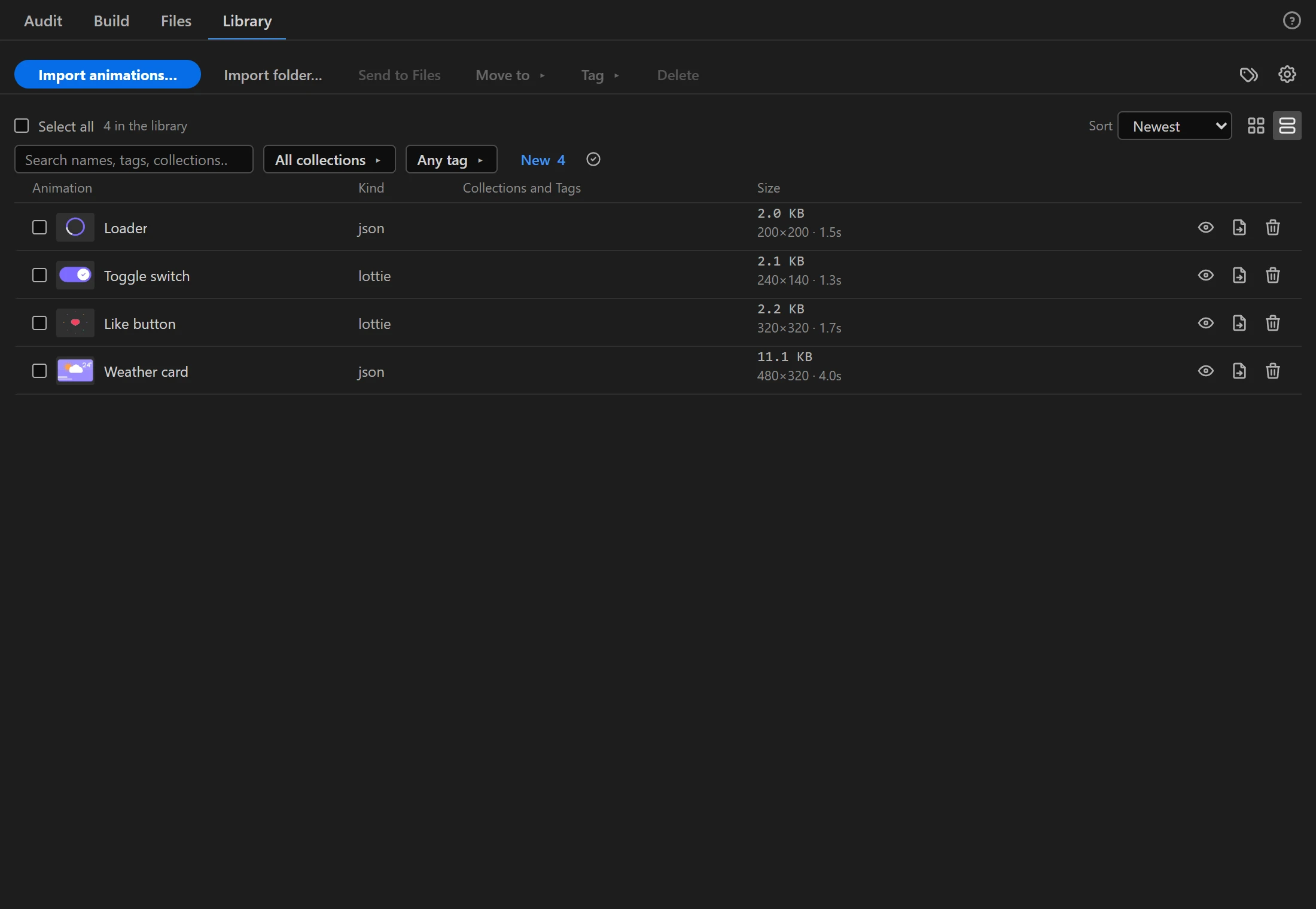This screenshot has width=1316, height=909.
Task: Switch to grid view
Action: click(x=1256, y=126)
